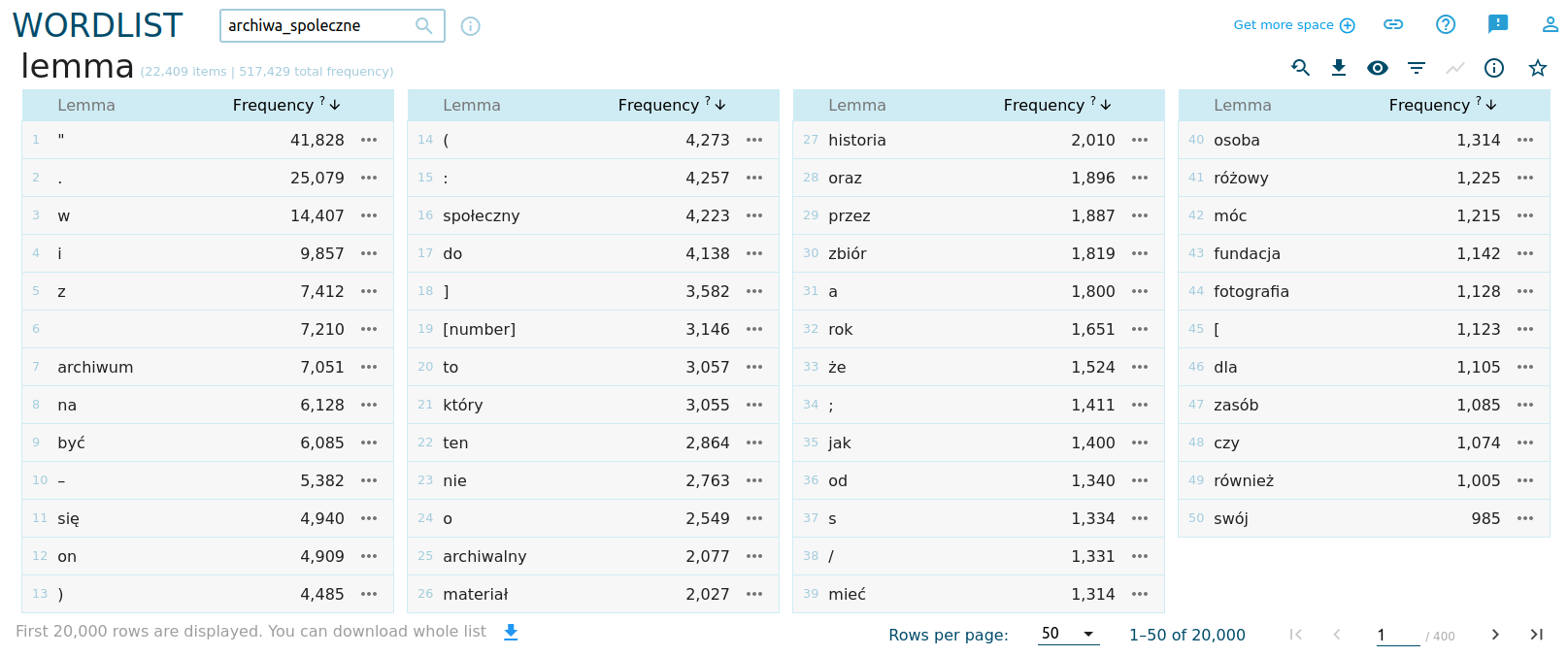The width and height of the screenshot is (1568, 656).
Task: Open more options for materiał row
Action: click(754, 594)
